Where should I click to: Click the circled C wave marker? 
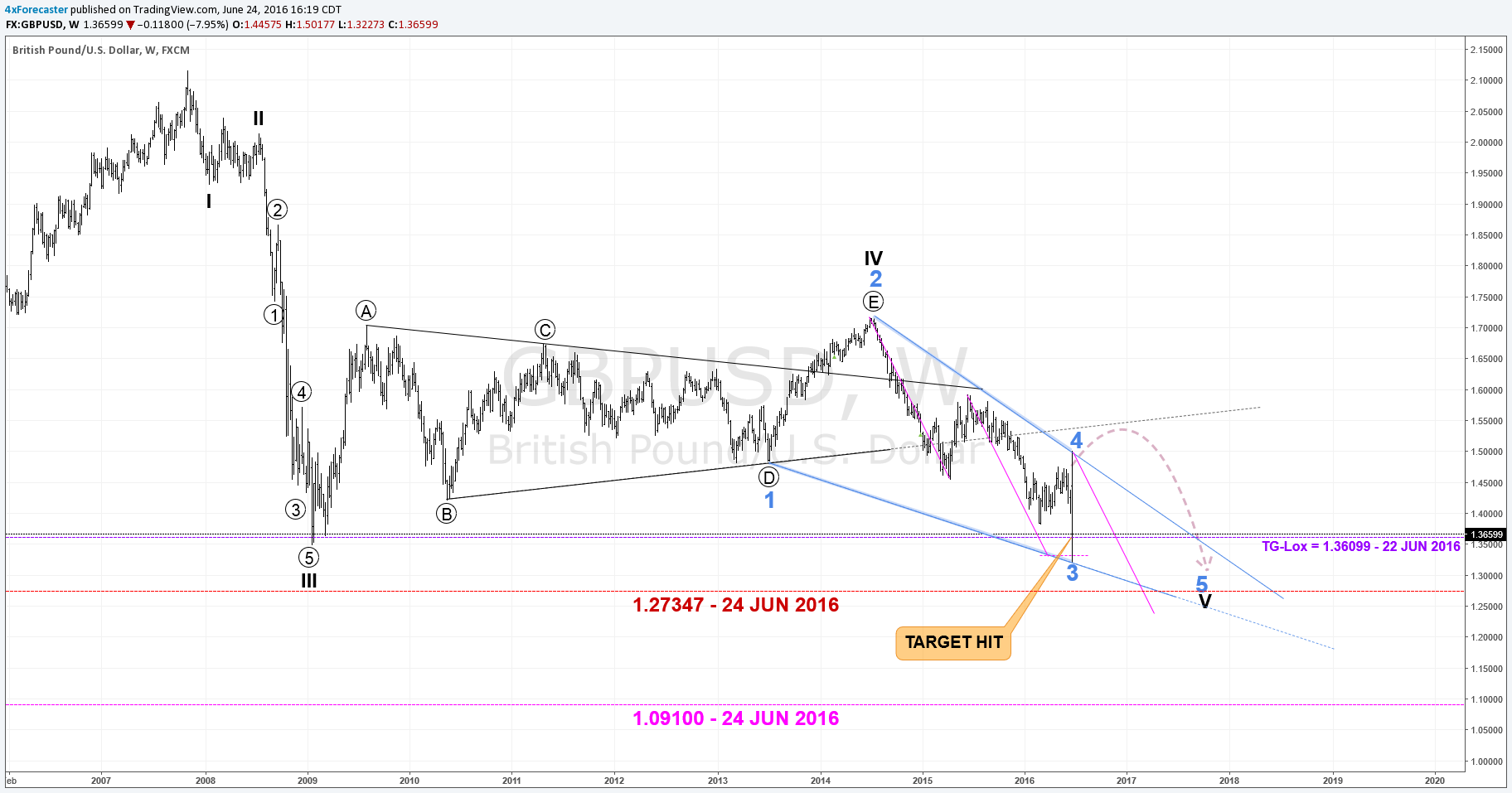[x=544, y=329]
